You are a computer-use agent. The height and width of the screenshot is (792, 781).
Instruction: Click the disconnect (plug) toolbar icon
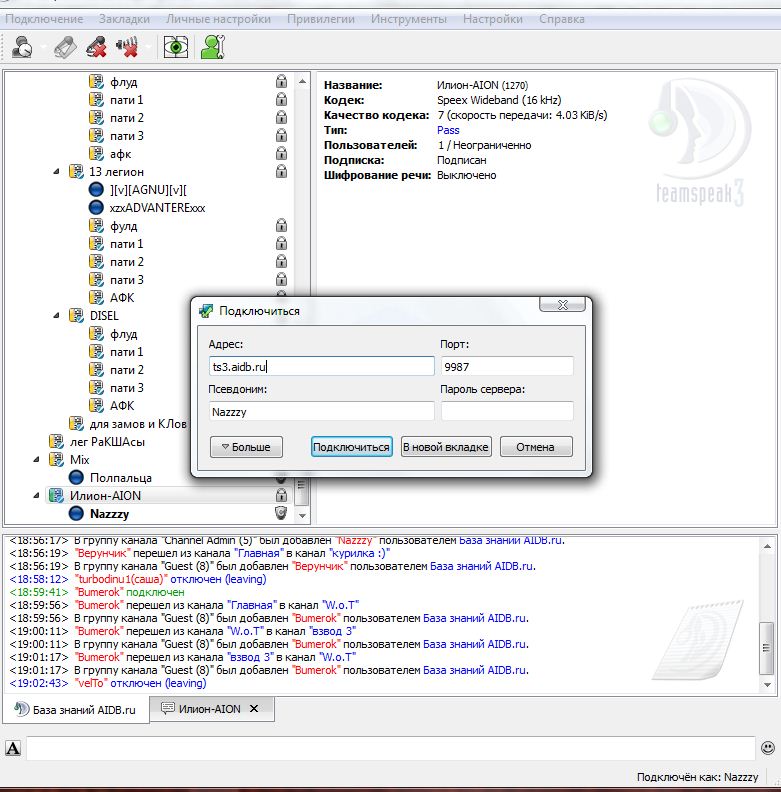click(66, 47)
